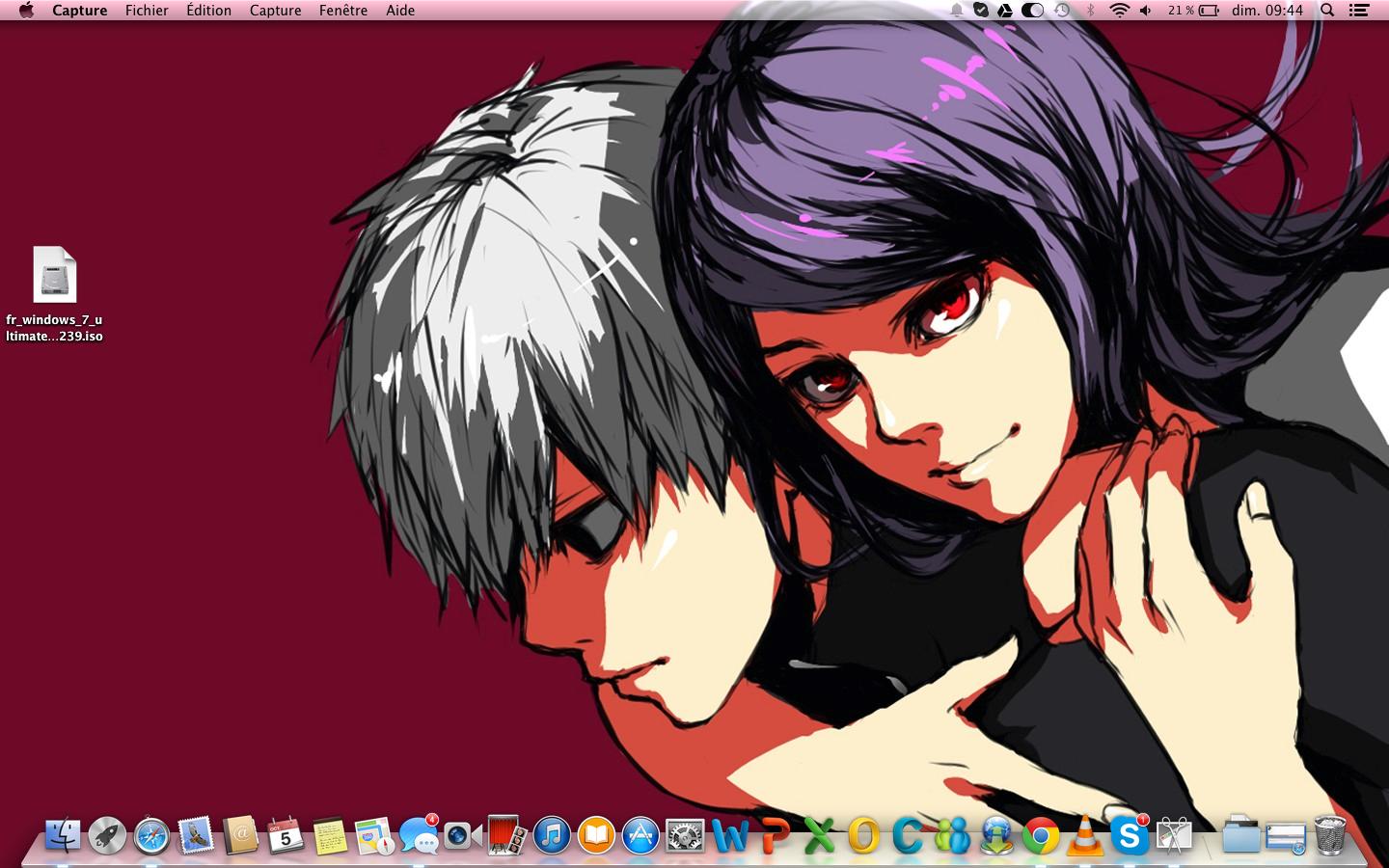This screenshot has width=1389, height=868.
Task: Open Mail stamp icon in dock
Action: (196, 835)
